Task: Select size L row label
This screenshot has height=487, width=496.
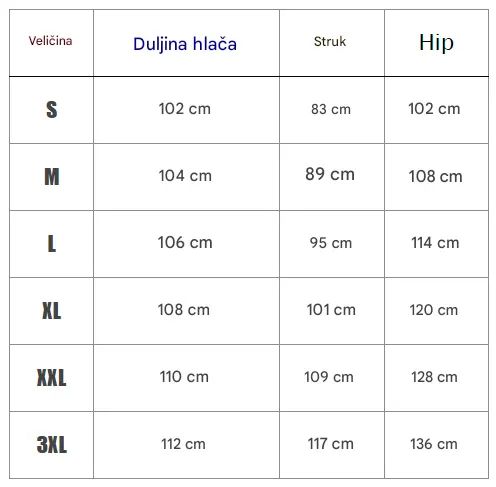Action: pos(52,244)
